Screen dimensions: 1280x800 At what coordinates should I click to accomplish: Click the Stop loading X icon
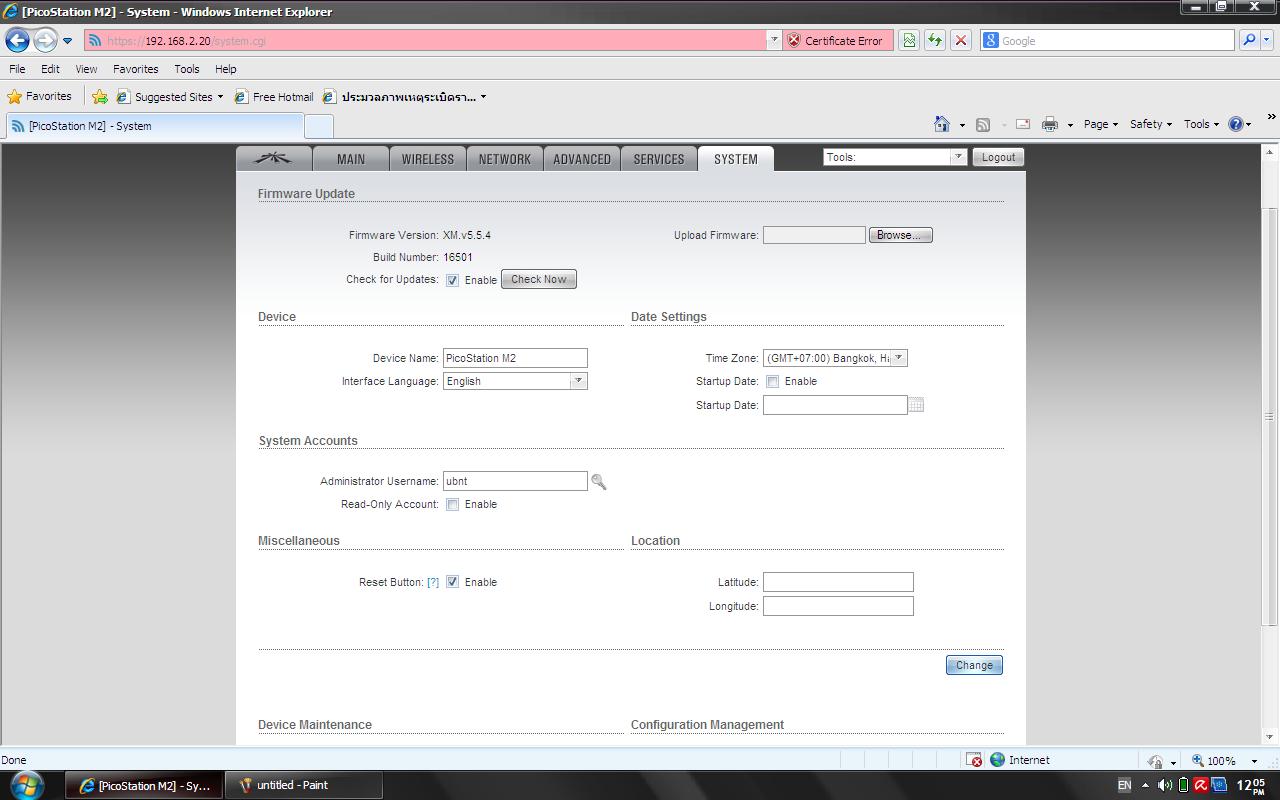tap(961, 40)
